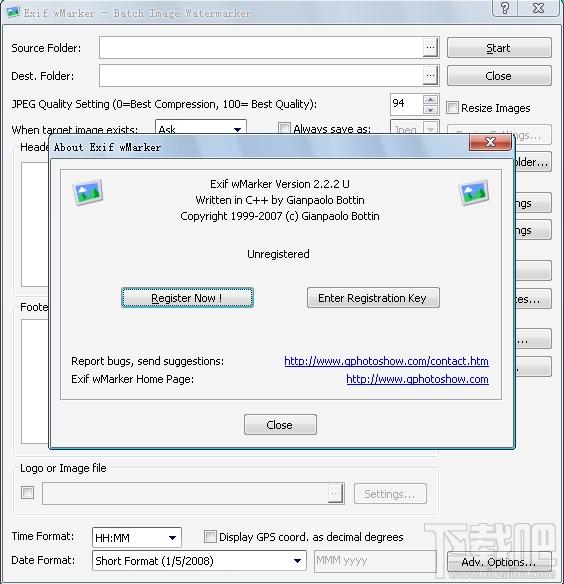Increase JPEG quality with up arrow
Viewport: 564px width, 584px height.
click(431, 99)
